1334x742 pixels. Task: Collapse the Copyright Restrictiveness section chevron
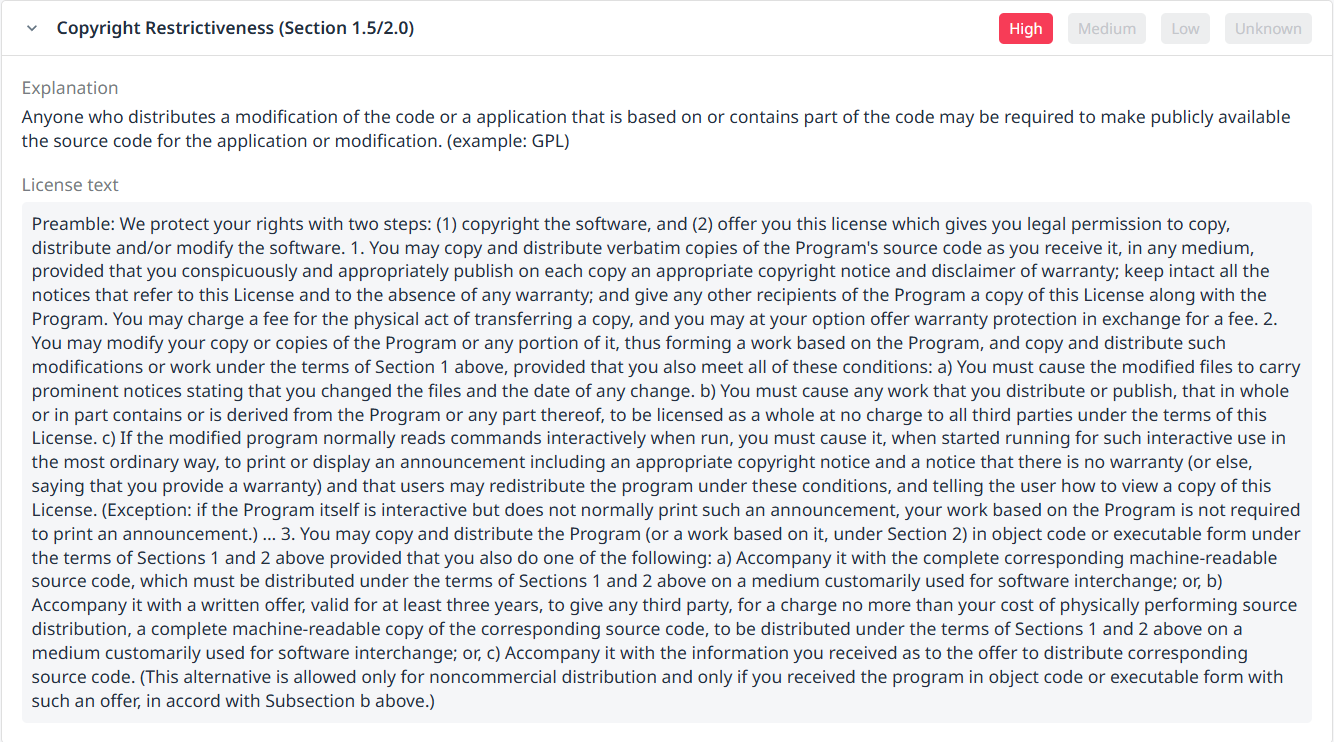[x=32, y=28]
